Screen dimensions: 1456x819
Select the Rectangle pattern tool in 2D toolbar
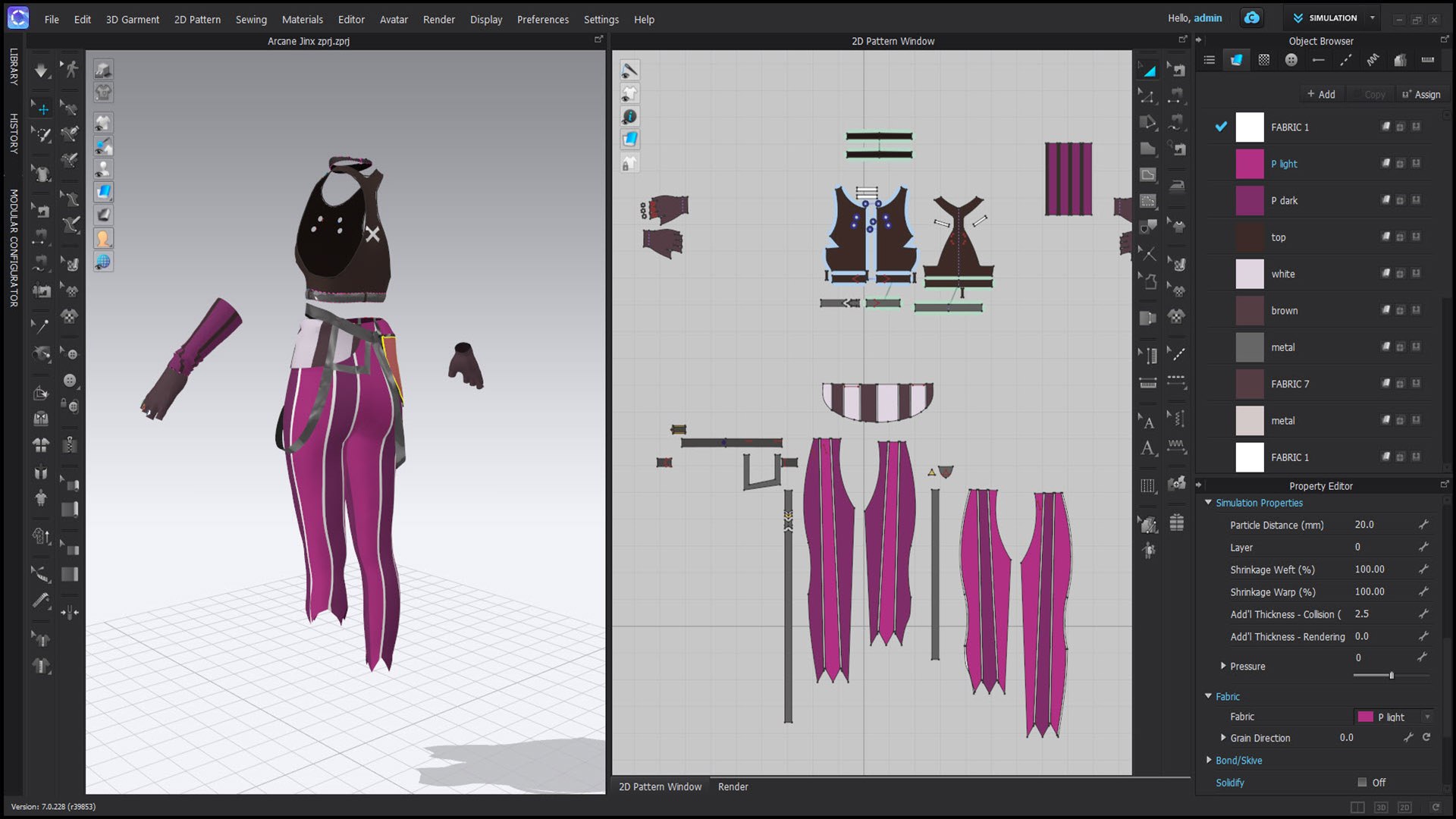pyautogui.click(x=1147, y=149)
